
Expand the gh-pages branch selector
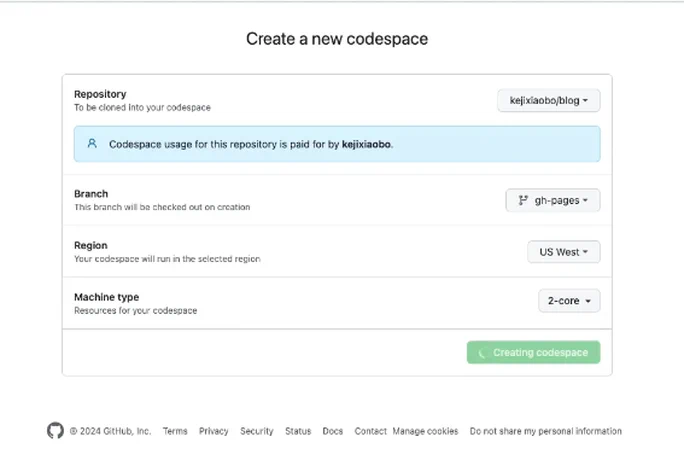coord(553,200)
